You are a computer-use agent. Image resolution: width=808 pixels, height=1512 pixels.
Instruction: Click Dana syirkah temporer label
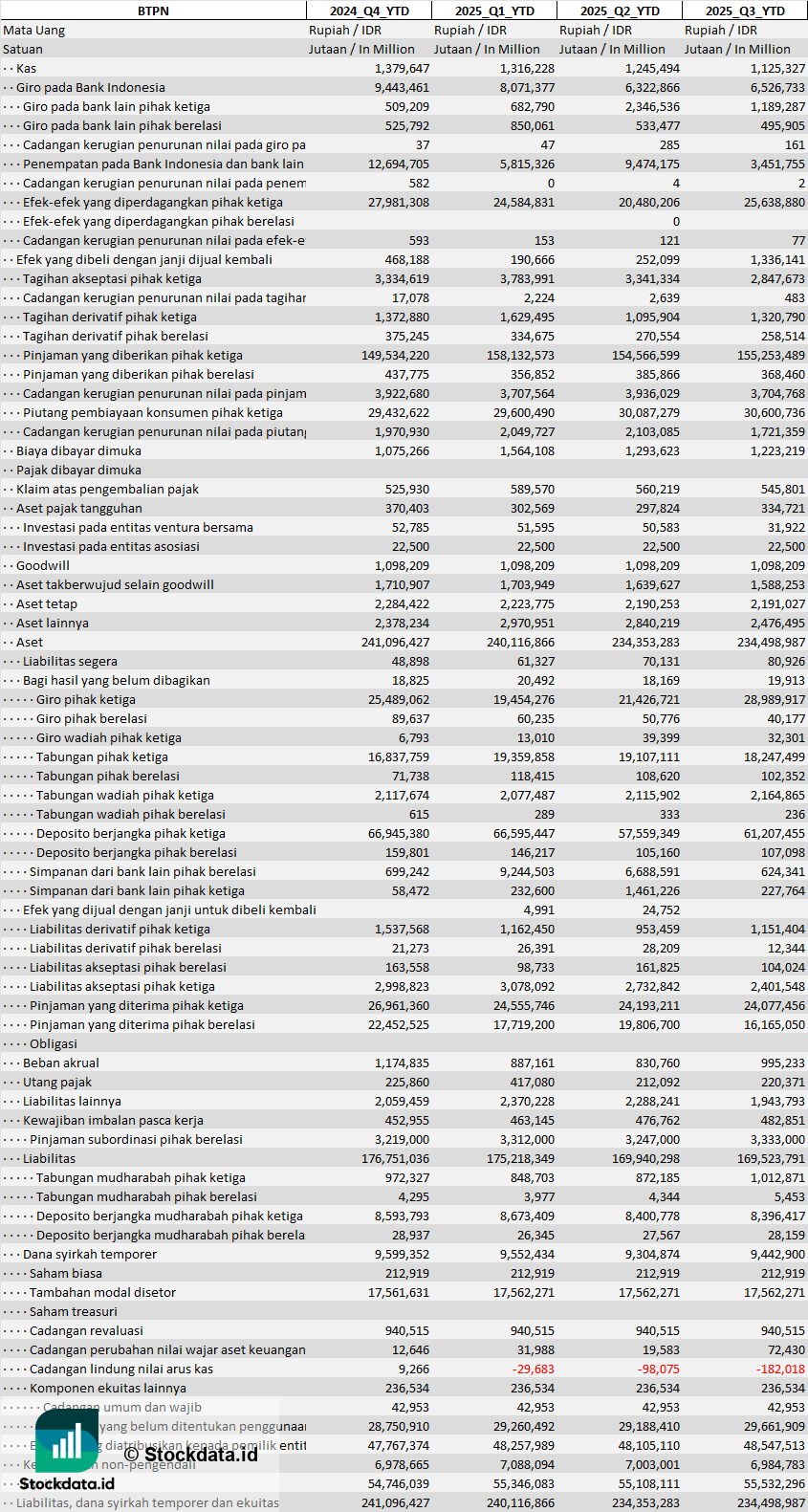click(x=90, y=1254)
